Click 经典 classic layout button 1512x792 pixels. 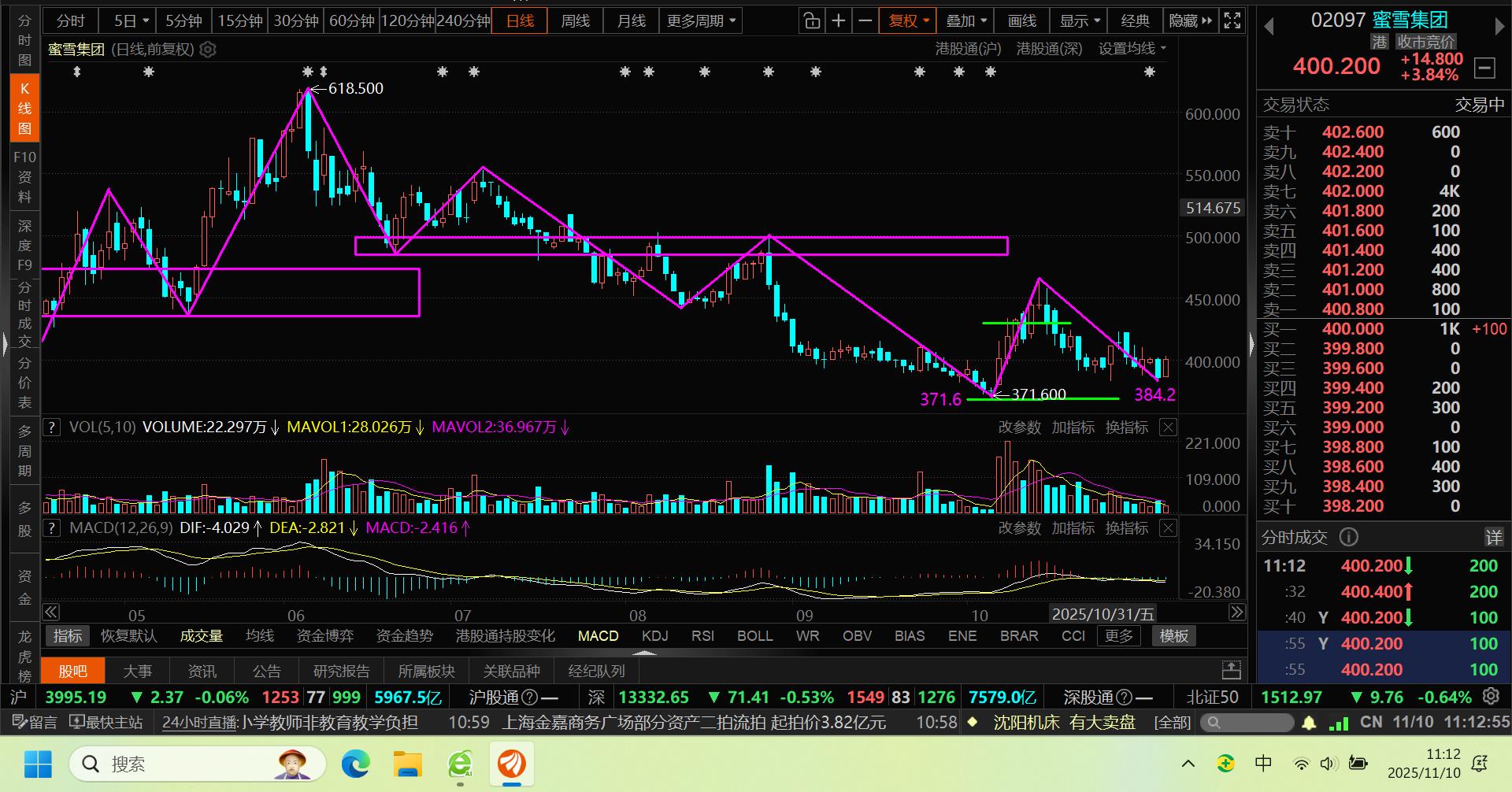click(1135, 21)
